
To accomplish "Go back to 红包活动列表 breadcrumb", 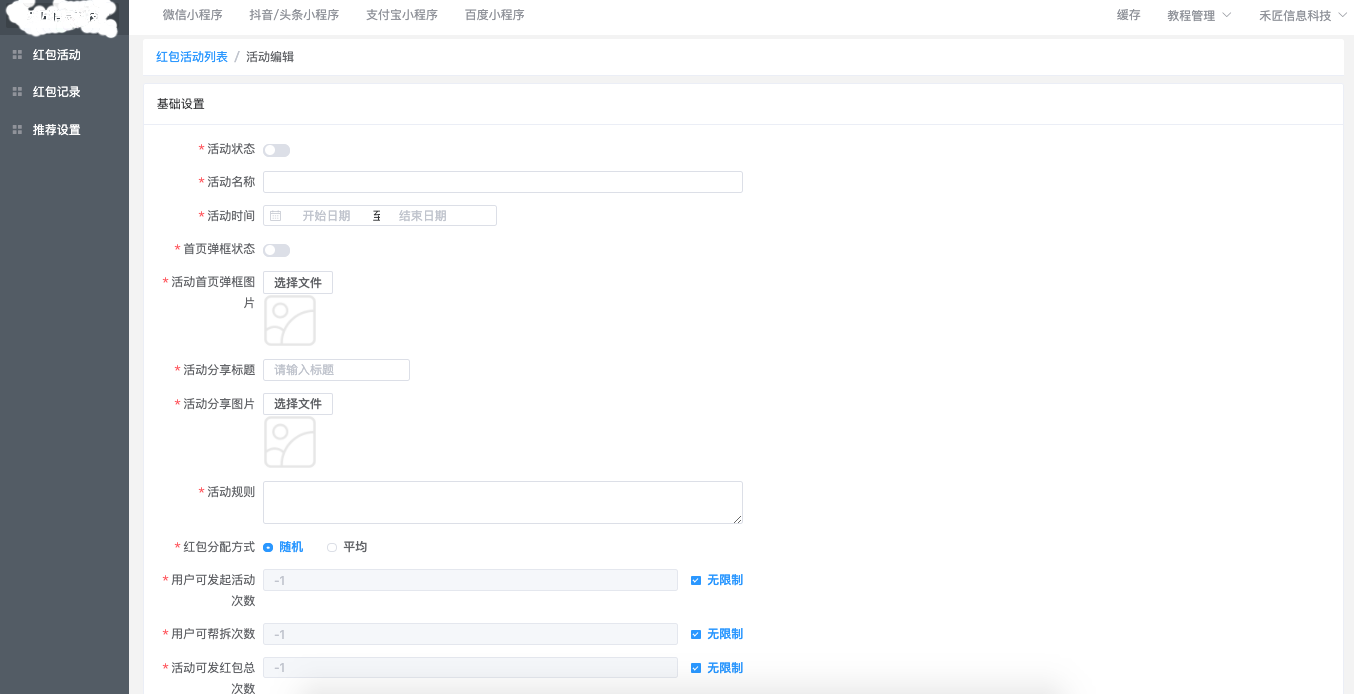I will [x=192, y=57].
